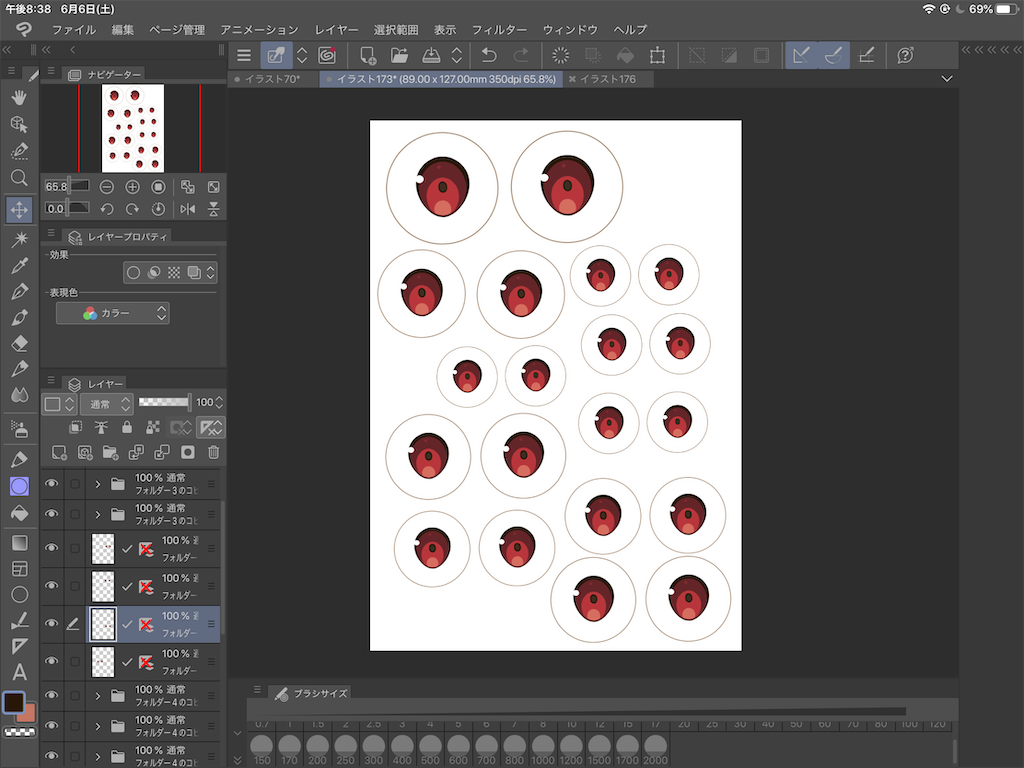Screen dimensions: 1024x768
Task: Select the Gradient tool
Action: [20, 543]
